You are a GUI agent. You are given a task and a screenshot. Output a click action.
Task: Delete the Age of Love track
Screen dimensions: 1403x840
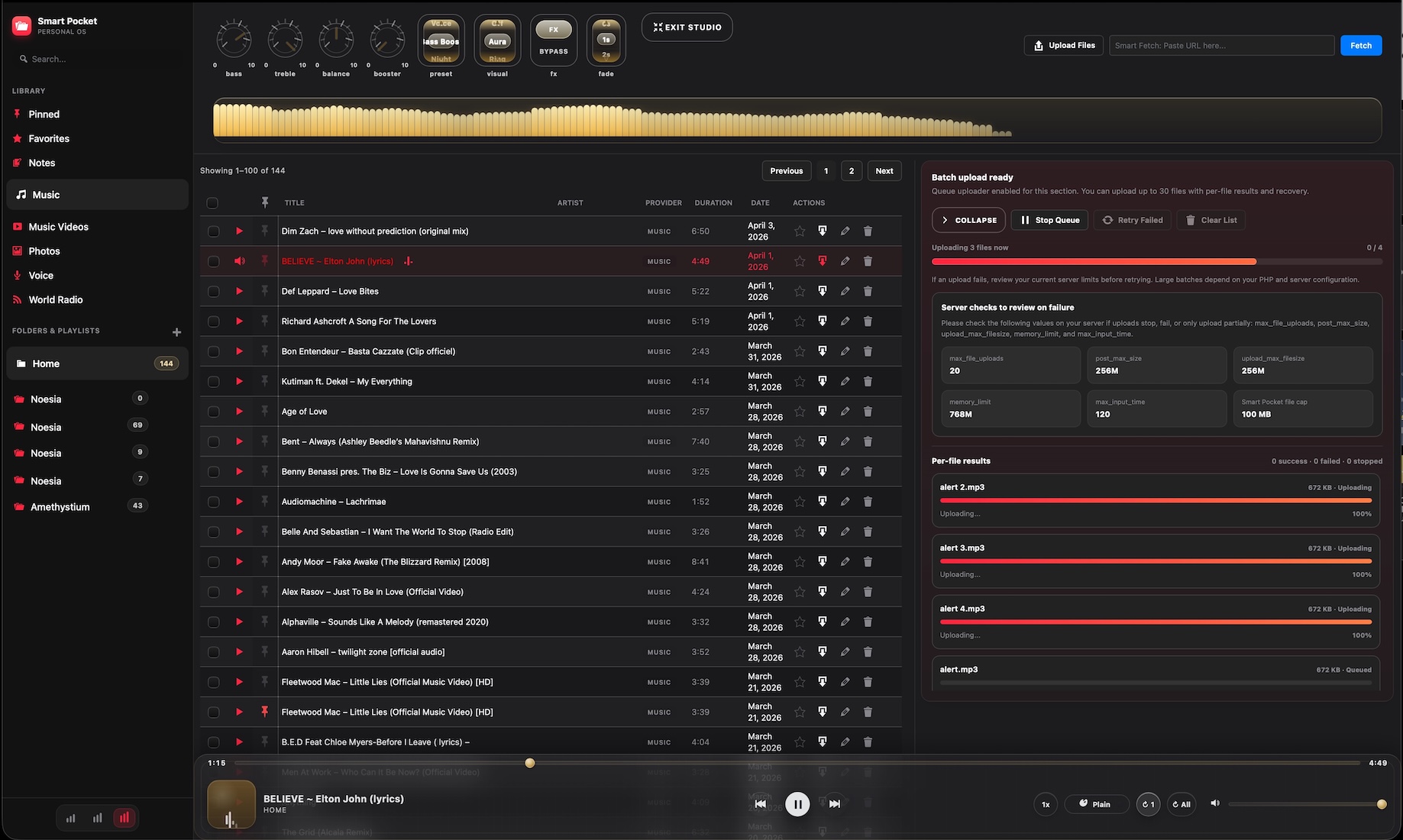click(x=868, y=411)
